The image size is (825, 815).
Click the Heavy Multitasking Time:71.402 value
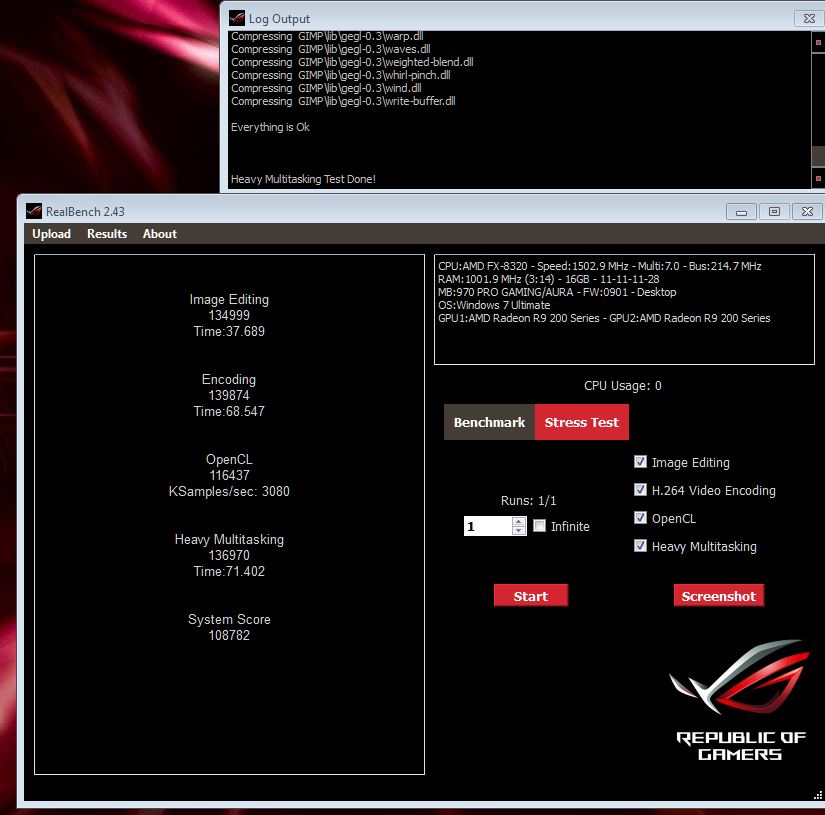click(x=229, y=571)
